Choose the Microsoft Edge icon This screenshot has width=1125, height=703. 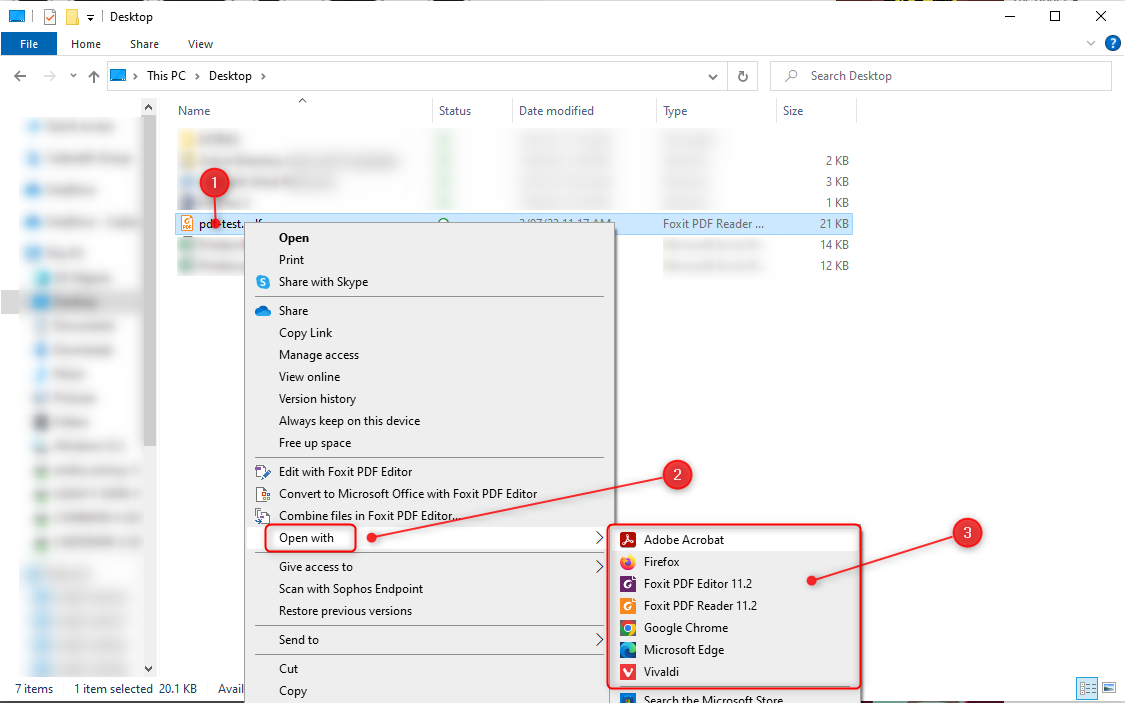(628, 650)
